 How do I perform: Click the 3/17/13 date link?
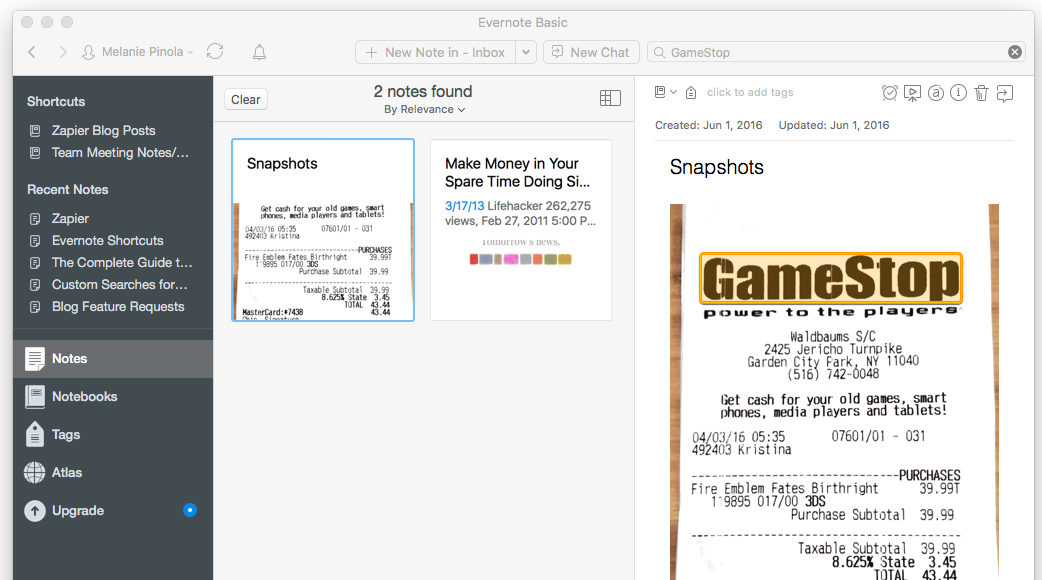pyautogui.click(x=465, y=206)
